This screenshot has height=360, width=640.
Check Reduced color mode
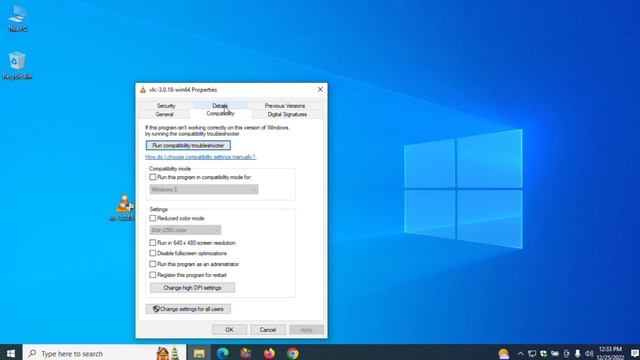coord(153,218)
